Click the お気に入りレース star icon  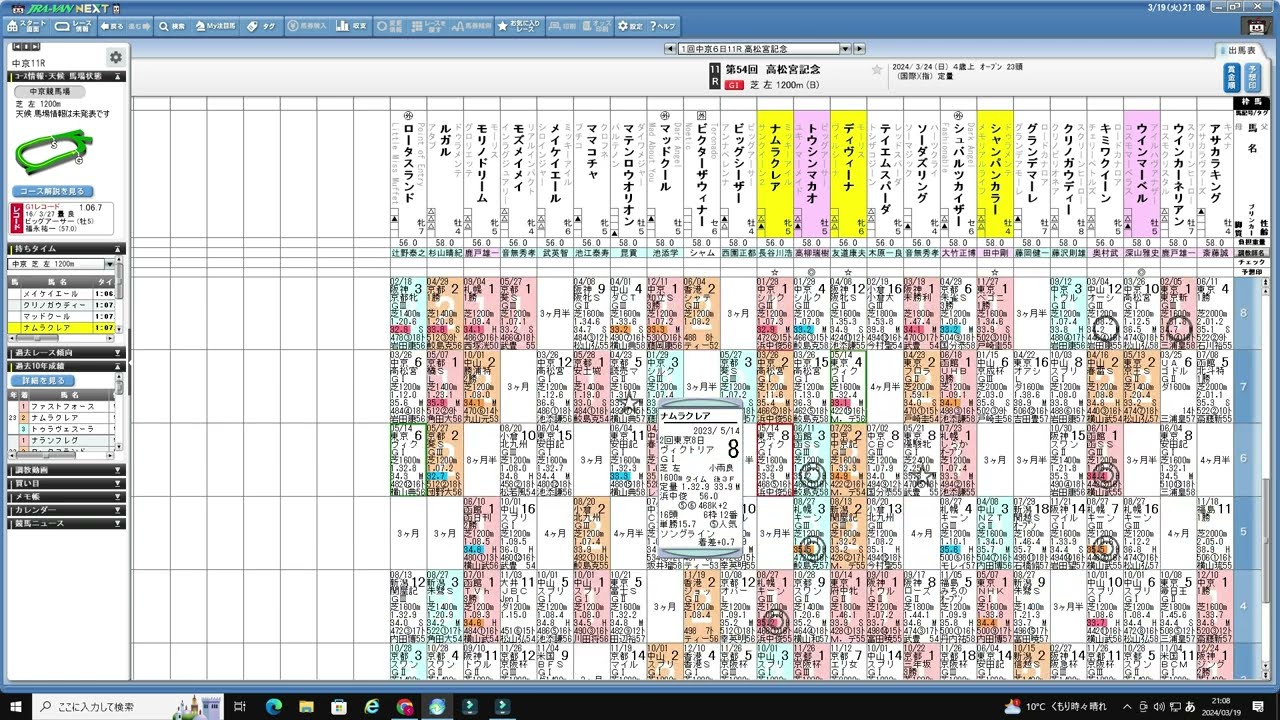(518, 25)
